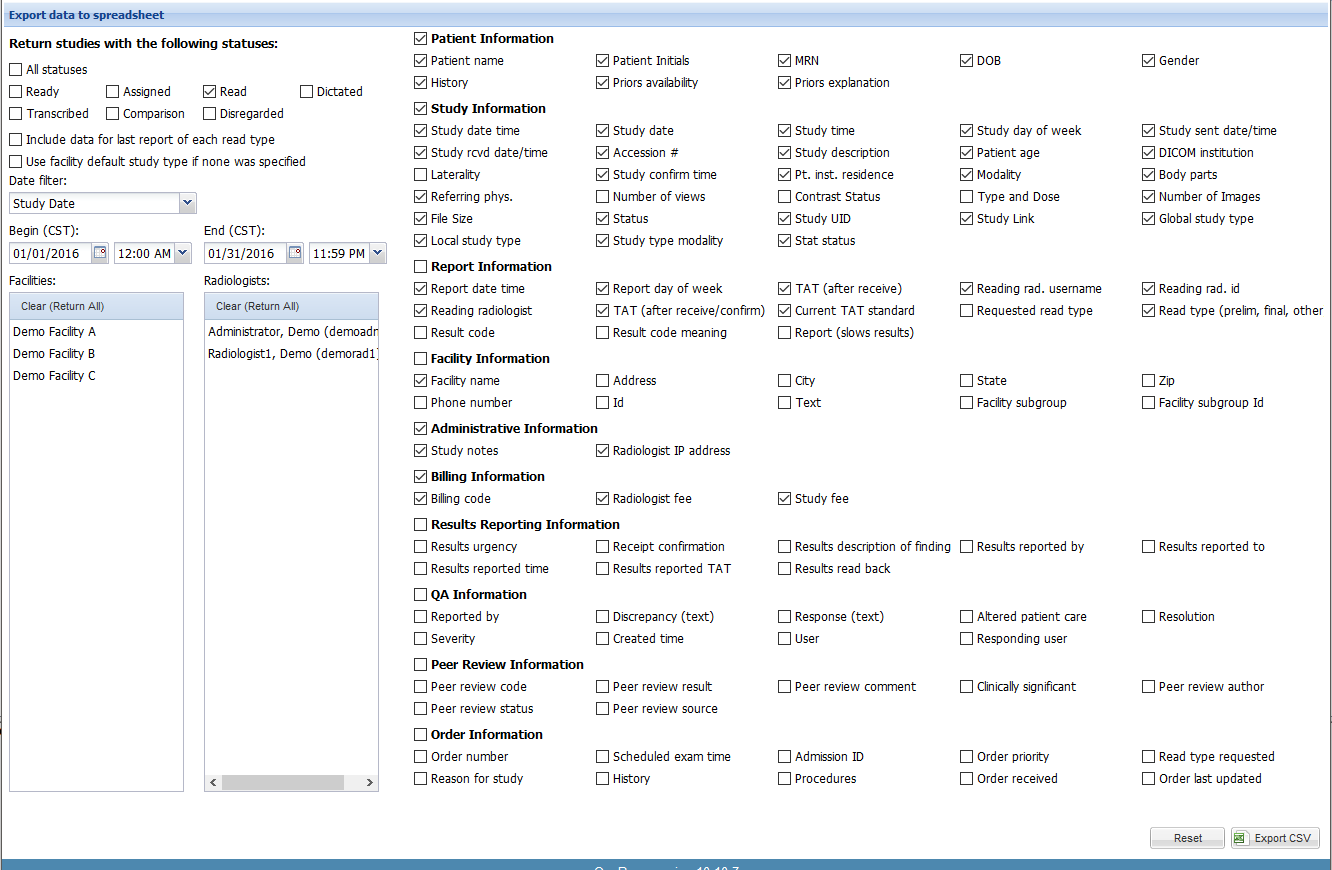Uncheck the Study UID checkbox
The width and height of the screenshot is (1332, 870).
[x=784, y=219]
